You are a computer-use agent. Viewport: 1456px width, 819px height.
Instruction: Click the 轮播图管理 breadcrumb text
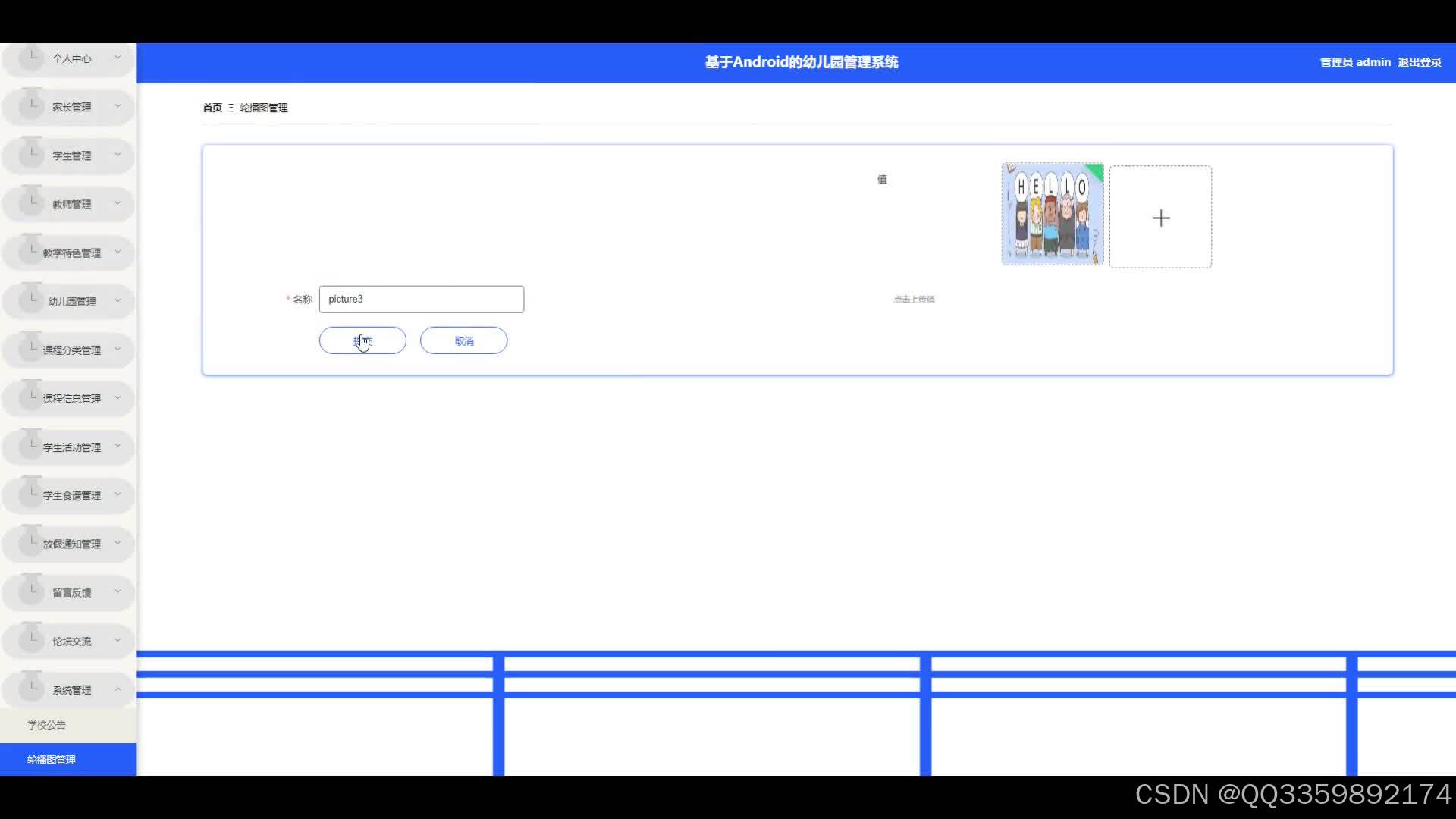pyautogui.click(x=264, y=108)
